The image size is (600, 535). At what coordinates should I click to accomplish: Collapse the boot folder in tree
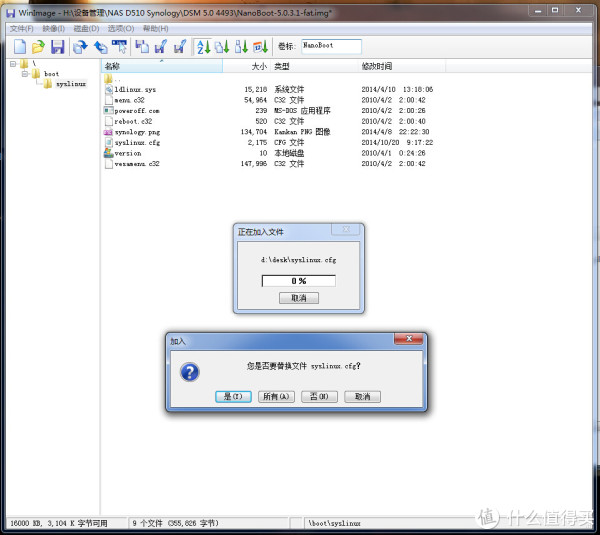pyautogui.click(x=24, y=74)
